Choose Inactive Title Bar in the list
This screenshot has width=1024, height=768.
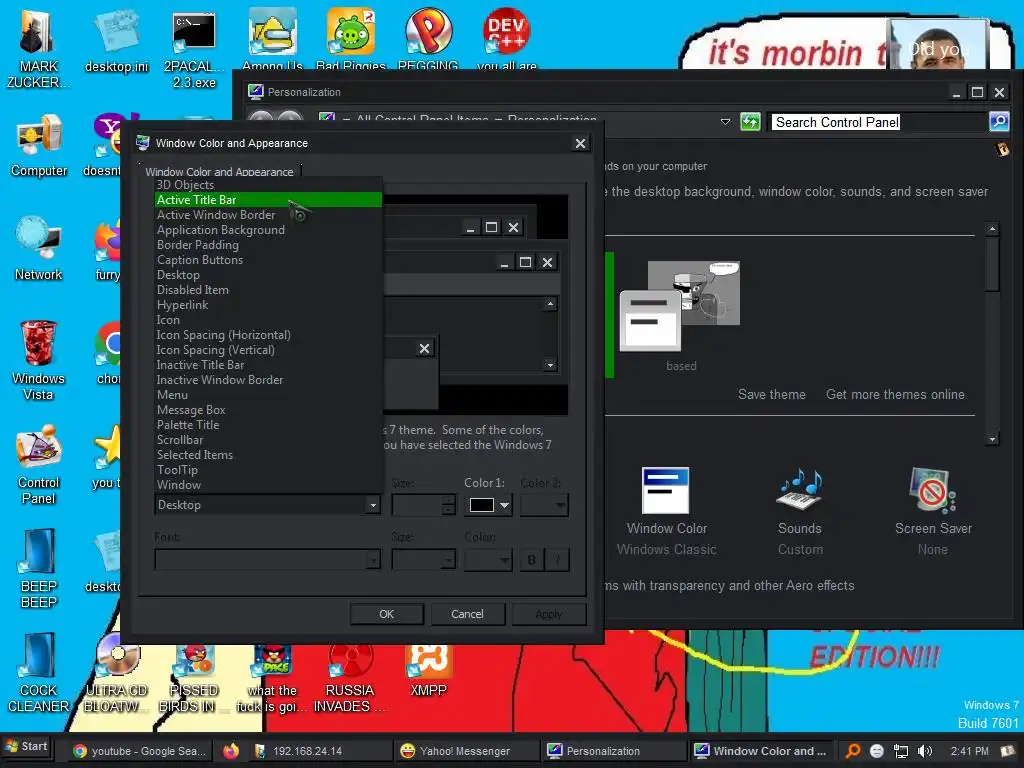[x=268, y=365]
